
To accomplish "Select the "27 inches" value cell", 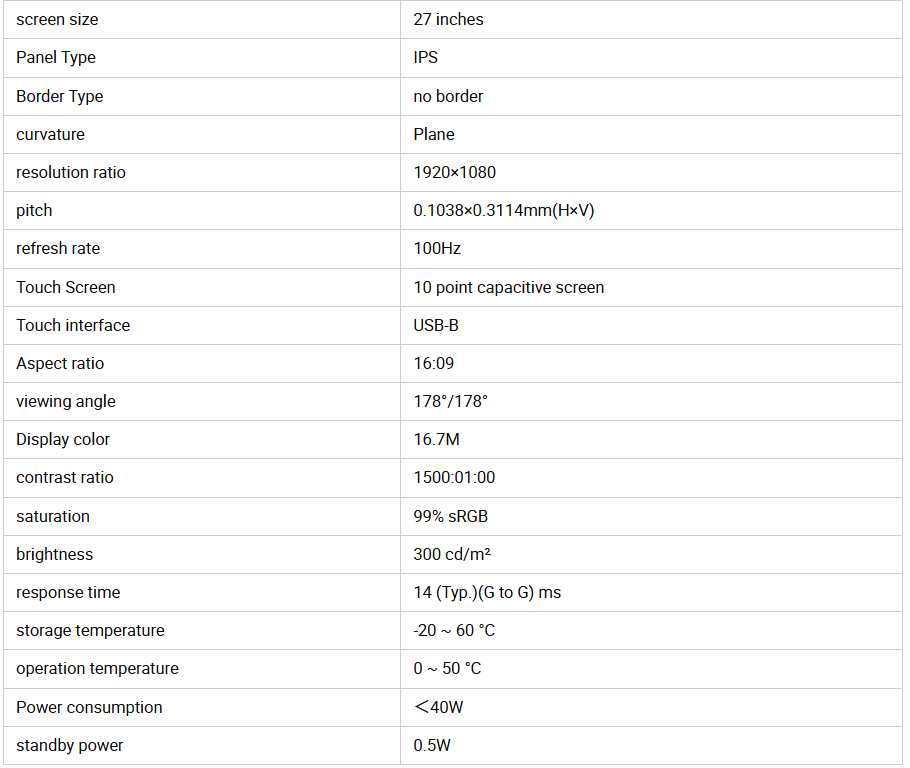I will pos(448,20).
